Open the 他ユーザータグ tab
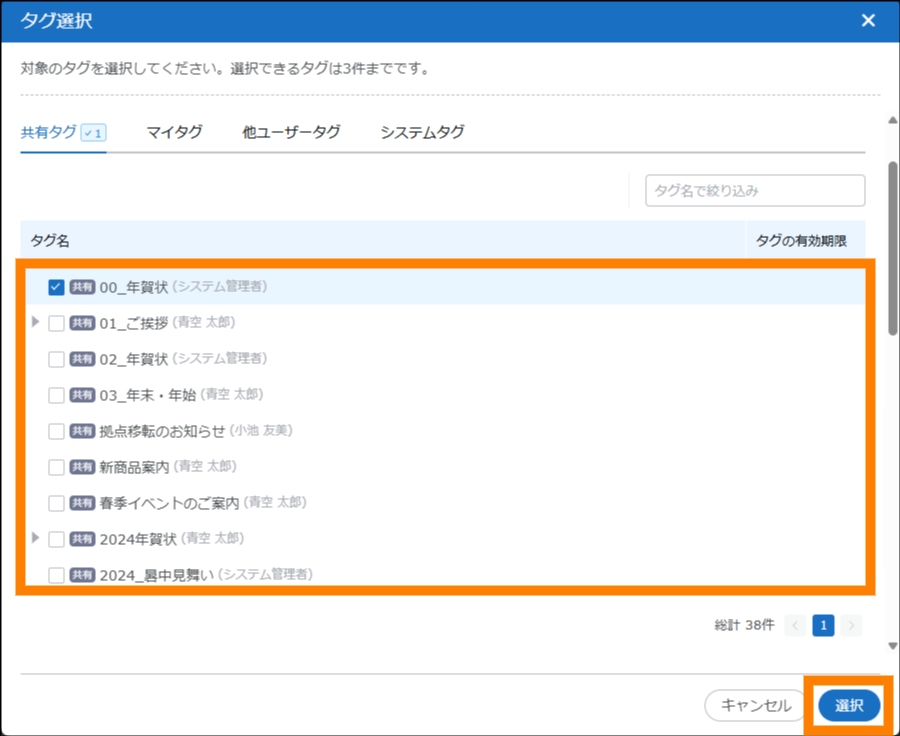 [291, 132]
